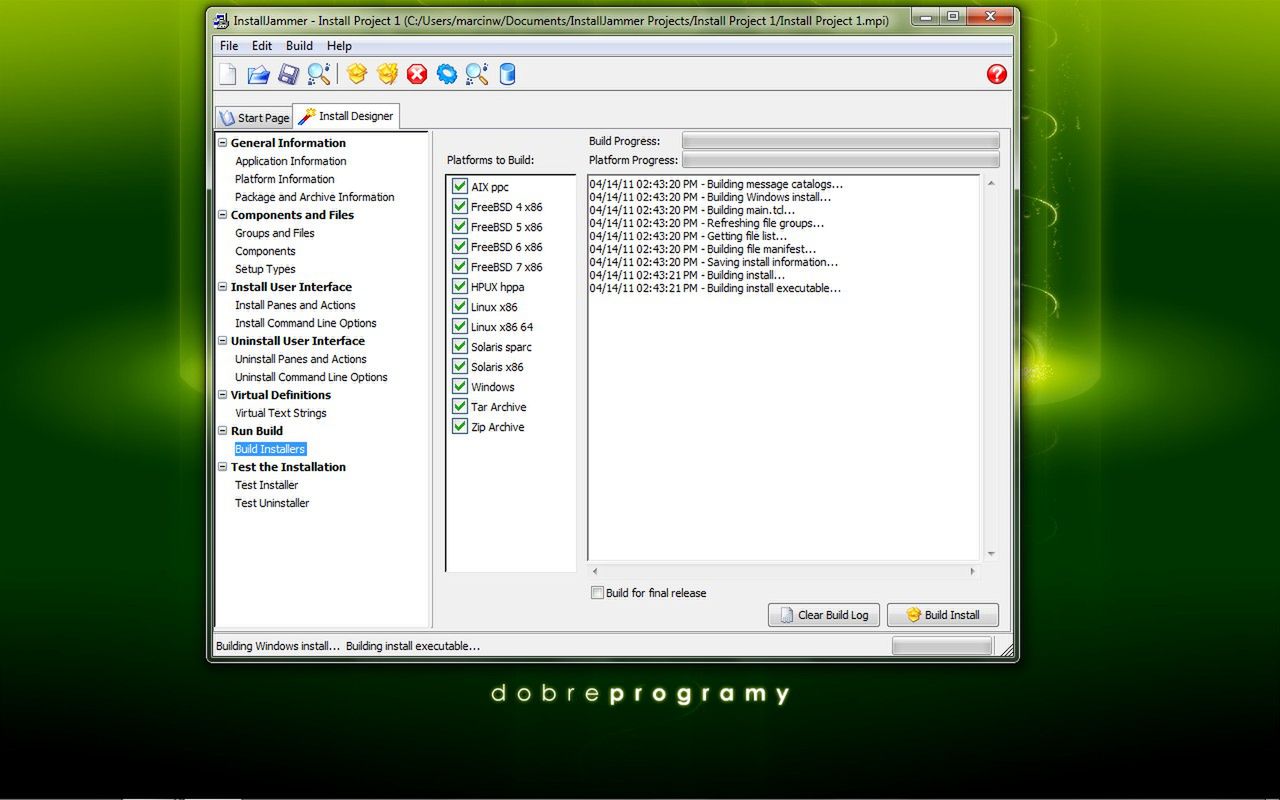Select the Install Designer tab
This screenshot has height=800, width=1280.
click(x=346, y=116)
